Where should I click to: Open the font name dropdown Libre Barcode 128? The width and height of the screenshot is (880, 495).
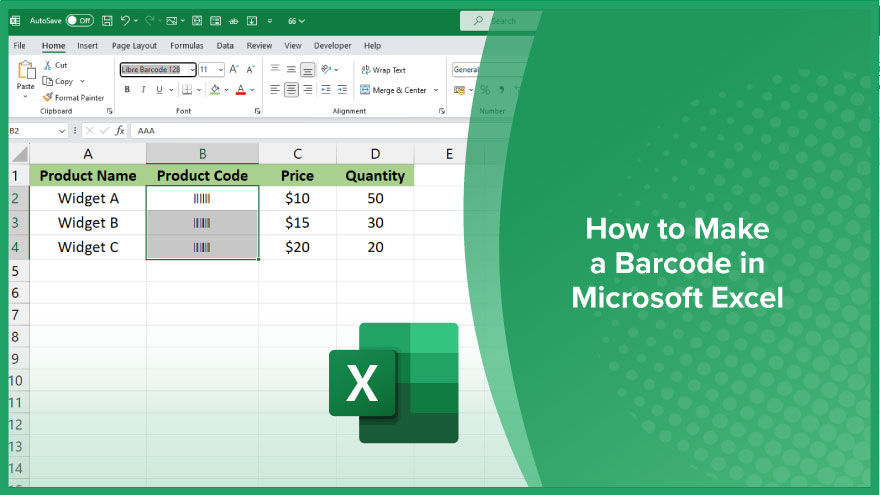click(x=192, y=70)
